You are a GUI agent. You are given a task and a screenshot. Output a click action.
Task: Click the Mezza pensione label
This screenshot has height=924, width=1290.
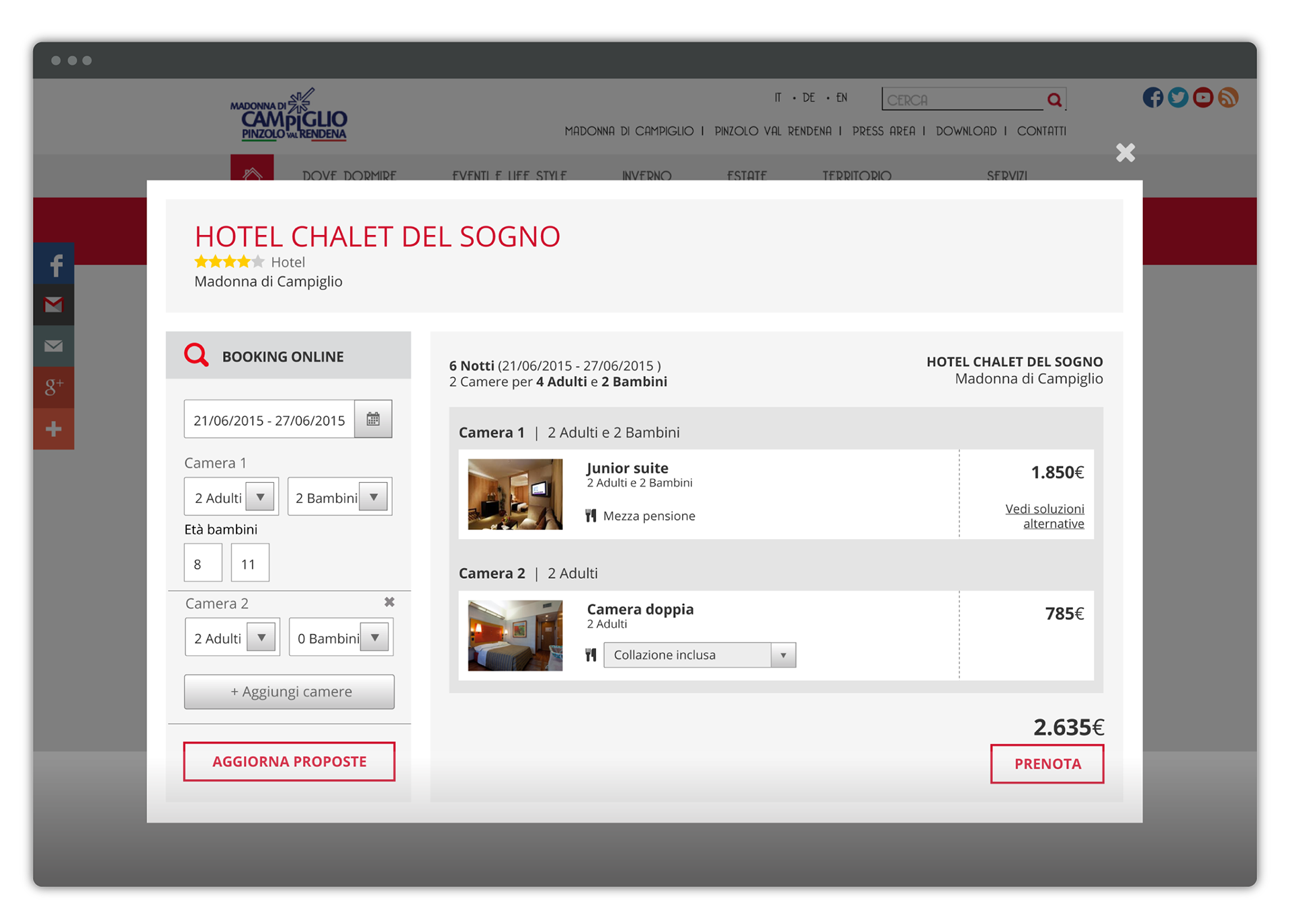point(649,516)
